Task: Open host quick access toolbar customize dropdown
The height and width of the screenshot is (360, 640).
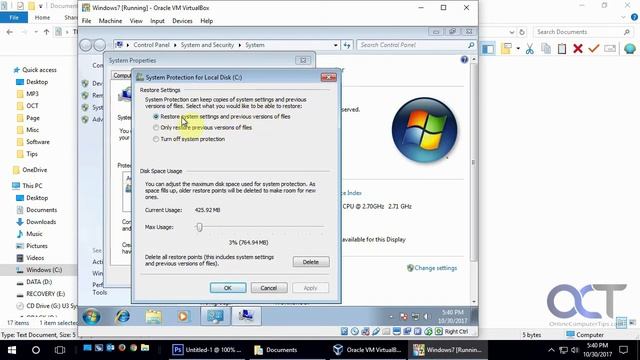Action: (x=40, y=6)
